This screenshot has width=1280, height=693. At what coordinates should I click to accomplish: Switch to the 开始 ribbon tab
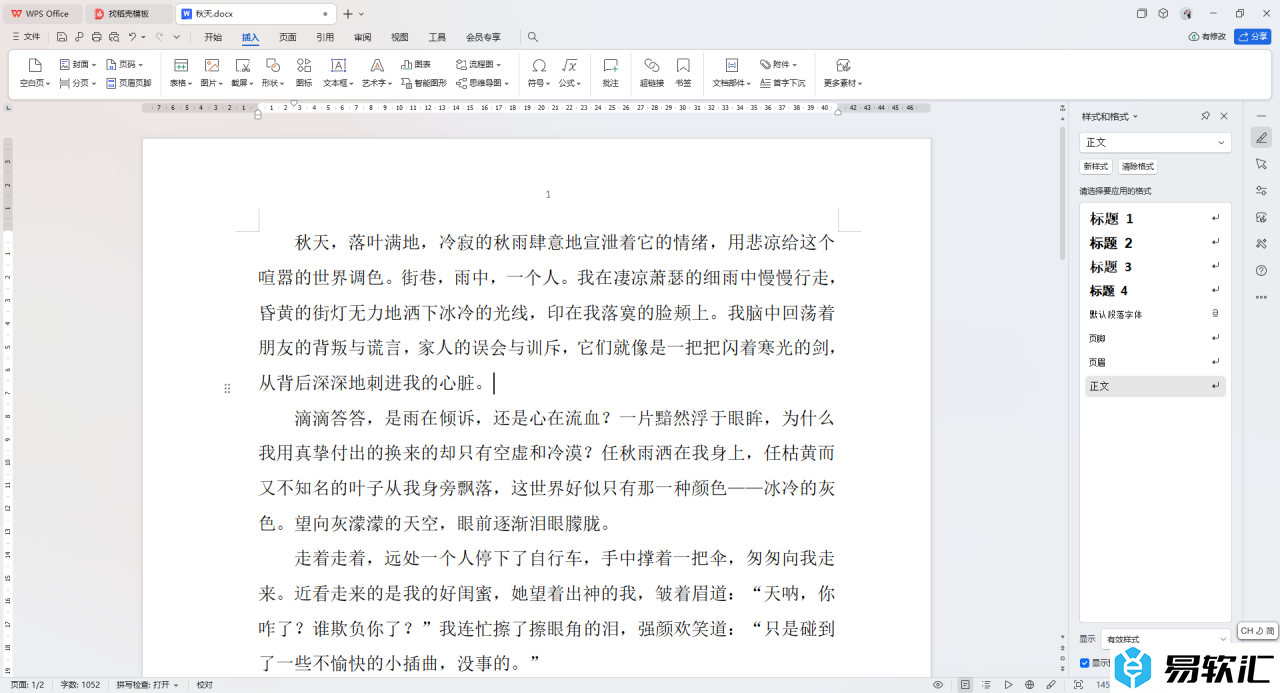click(x=213, y=37)
